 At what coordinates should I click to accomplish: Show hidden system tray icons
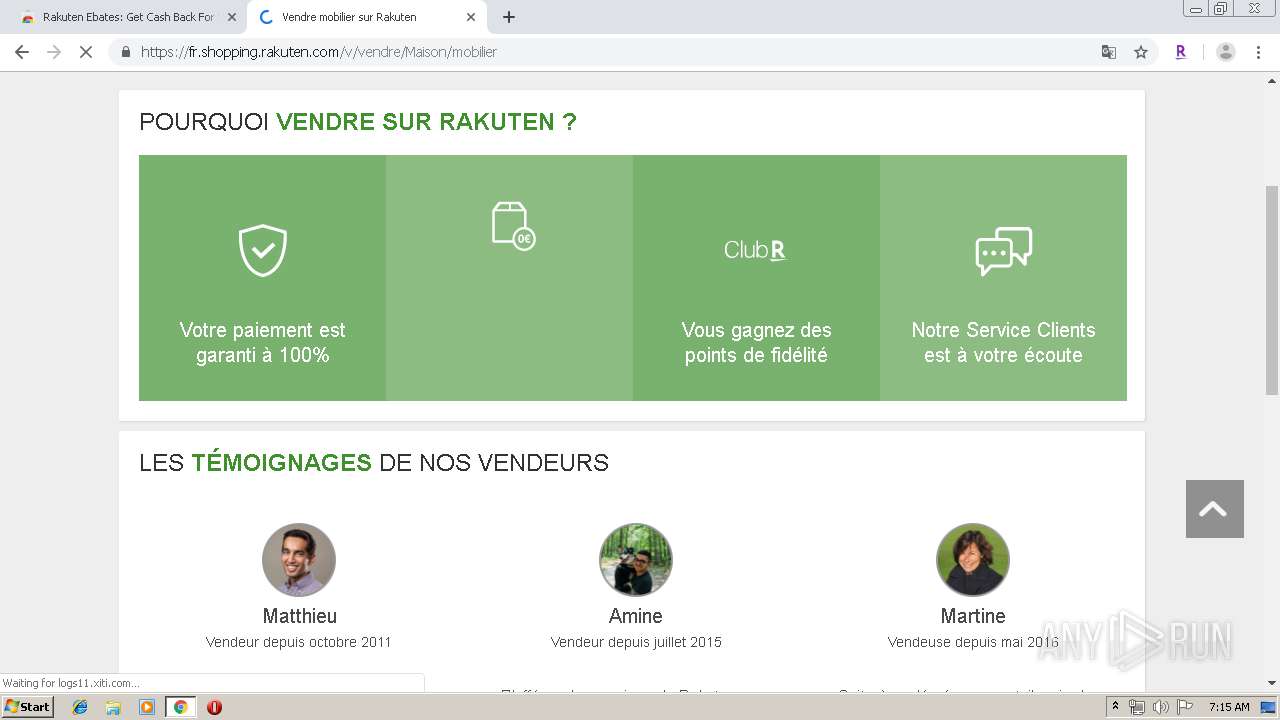(1115, 707)
